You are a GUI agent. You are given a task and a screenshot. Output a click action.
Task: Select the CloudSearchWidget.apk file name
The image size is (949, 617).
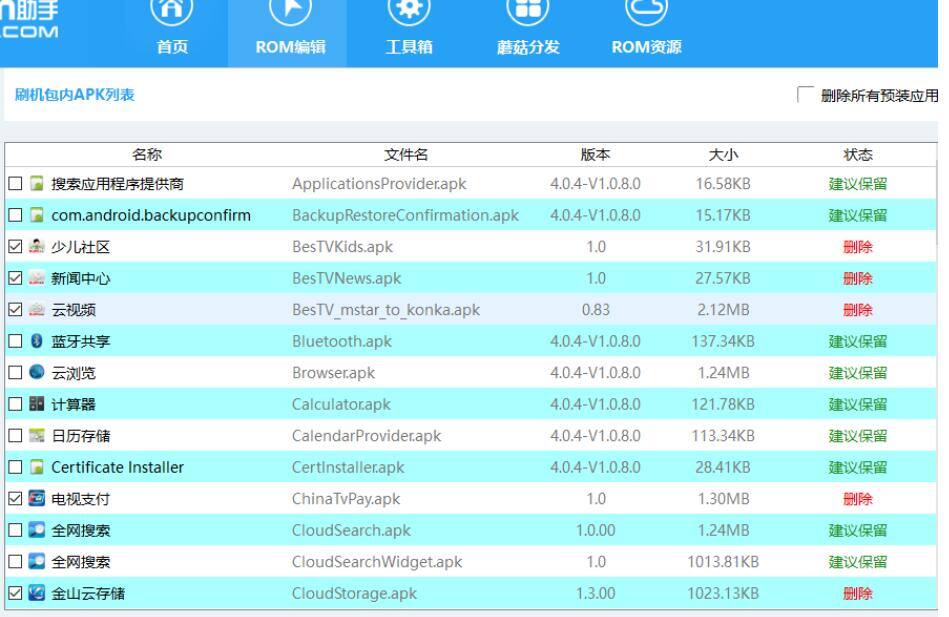(376, 562)
